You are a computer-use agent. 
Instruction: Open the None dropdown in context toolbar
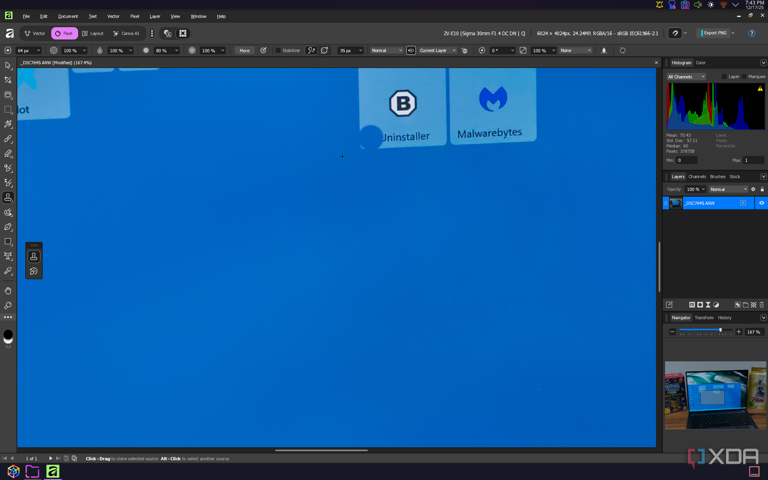click(576, 50)
